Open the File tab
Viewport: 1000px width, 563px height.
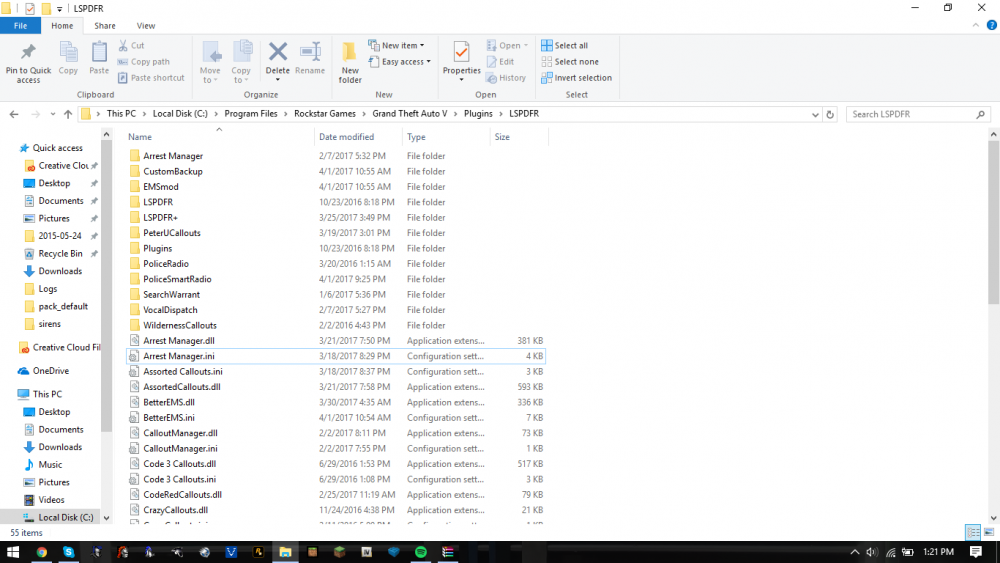[x=20, y=26]
